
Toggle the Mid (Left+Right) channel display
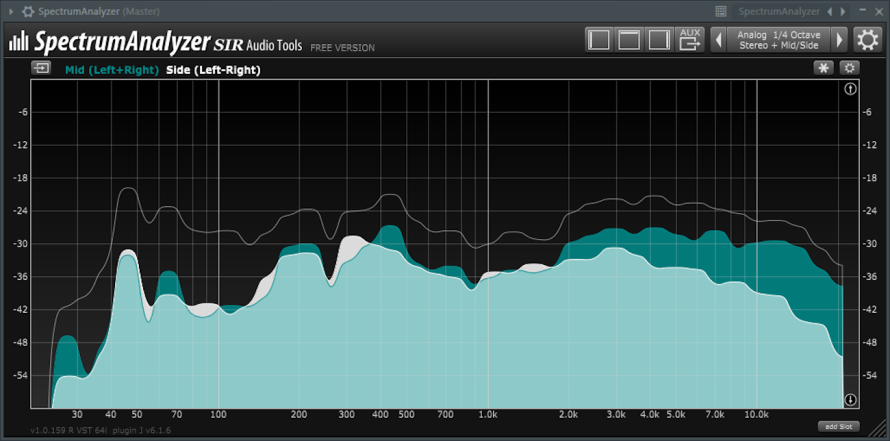click(112, 70)
